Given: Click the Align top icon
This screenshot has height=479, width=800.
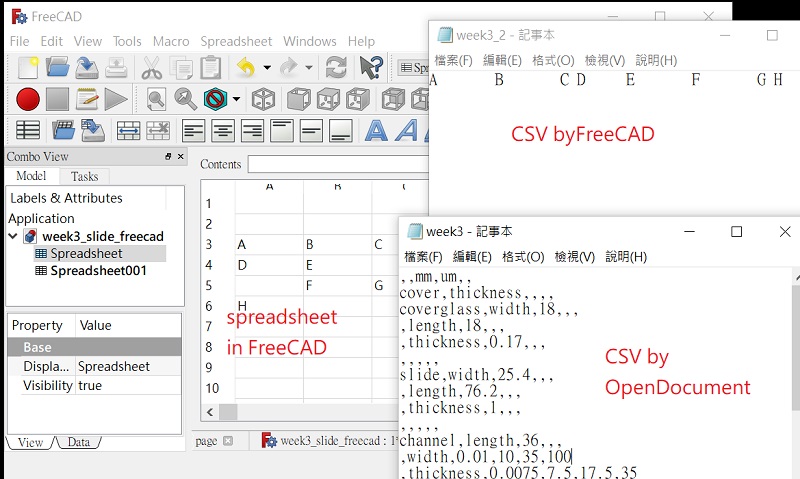Looking at the screenshot, I should (x=282, y=131).
